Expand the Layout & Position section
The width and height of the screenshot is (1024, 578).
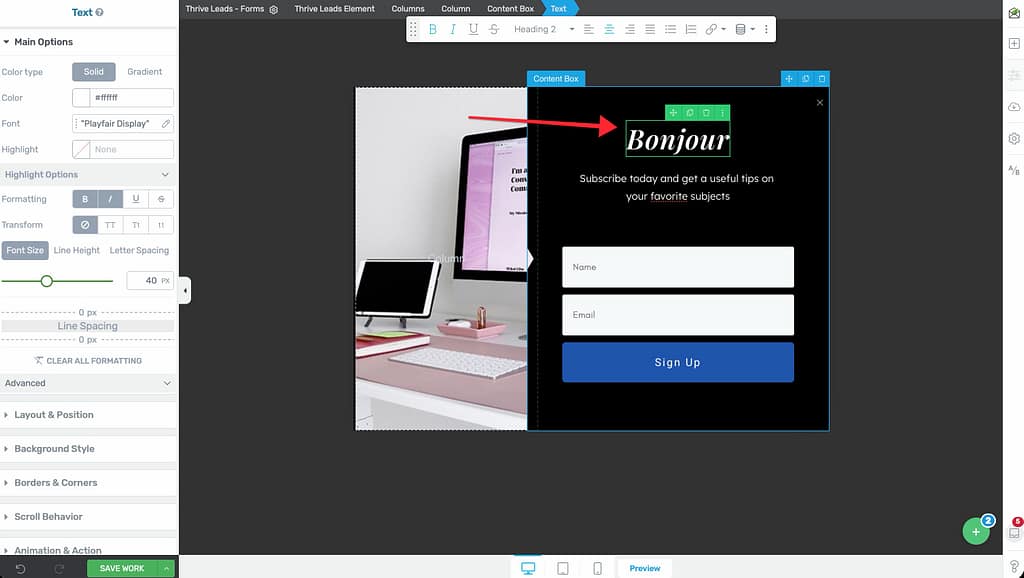coord(54,415)
